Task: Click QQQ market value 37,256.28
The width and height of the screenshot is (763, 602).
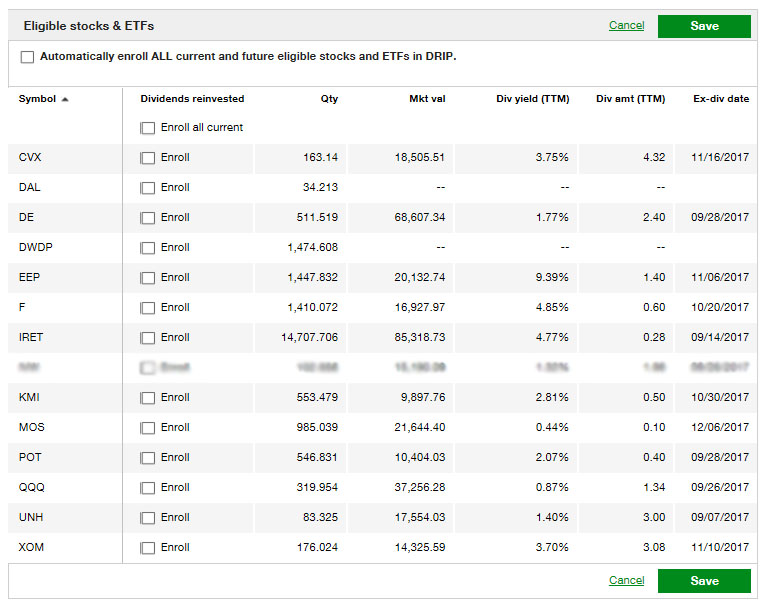Action: [419, 487]
